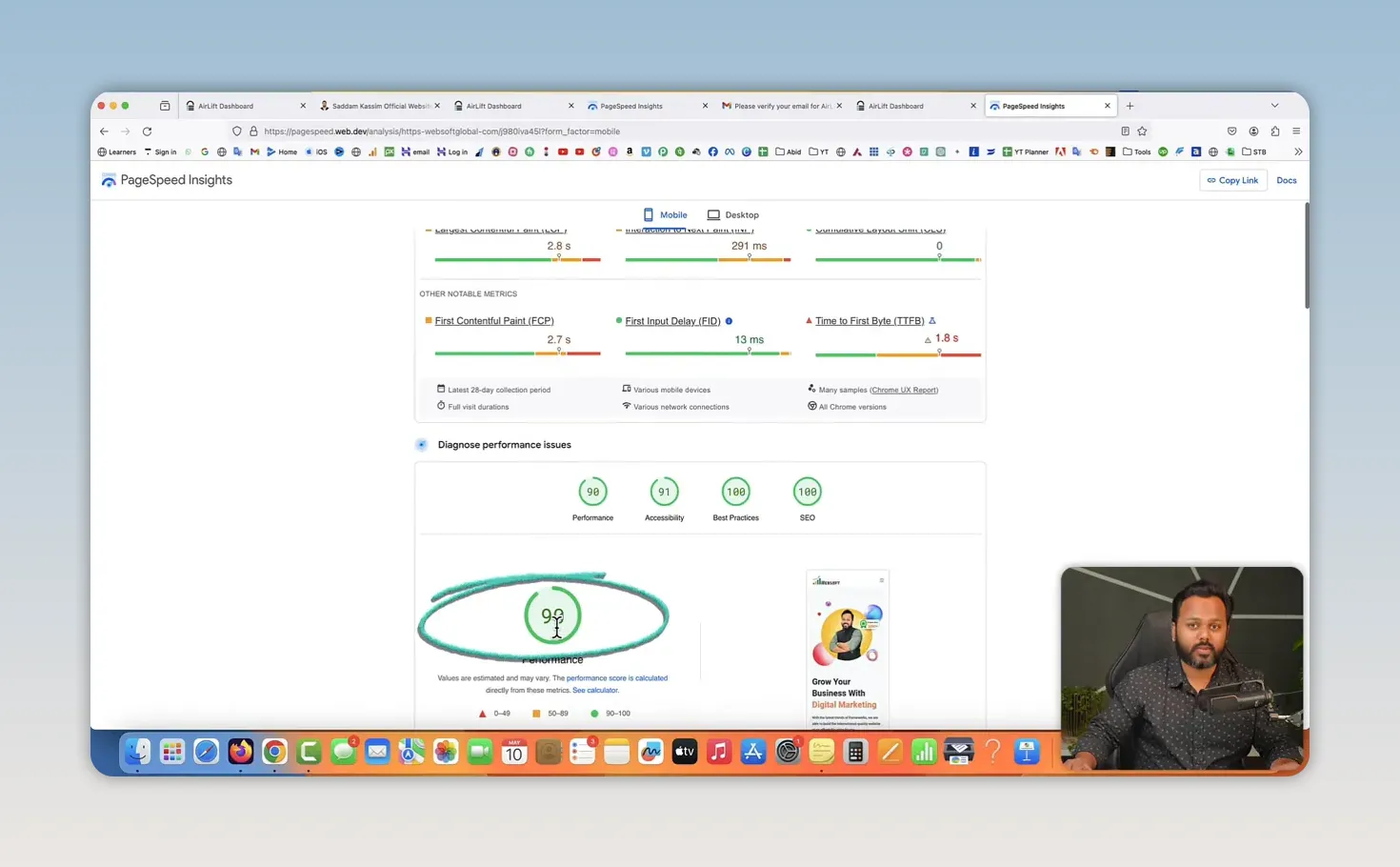Open Calendar showing 10 in dock
Image resolution: width=1400 pixels, height=867 pixels.
tap(513, 752)
